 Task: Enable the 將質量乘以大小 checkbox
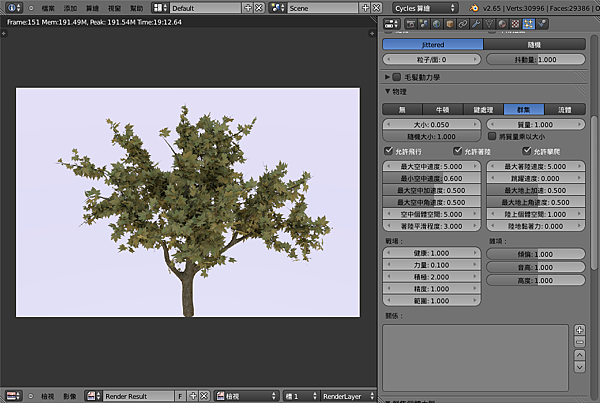(492, 136)
